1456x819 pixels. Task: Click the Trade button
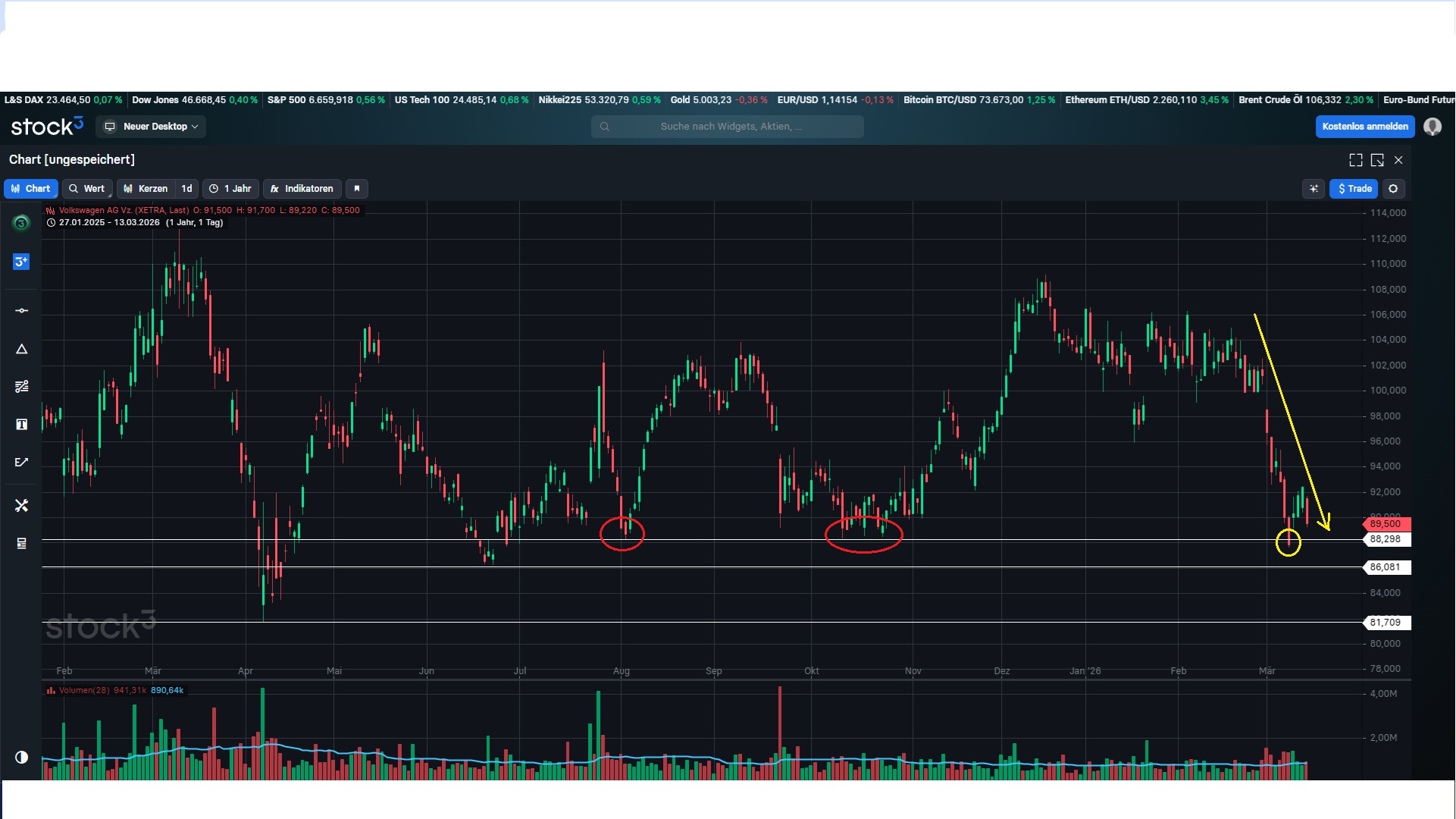click(1354, 189)
